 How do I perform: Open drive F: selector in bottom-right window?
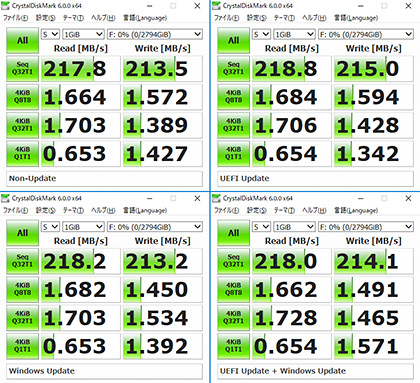(x=366, y=227)
